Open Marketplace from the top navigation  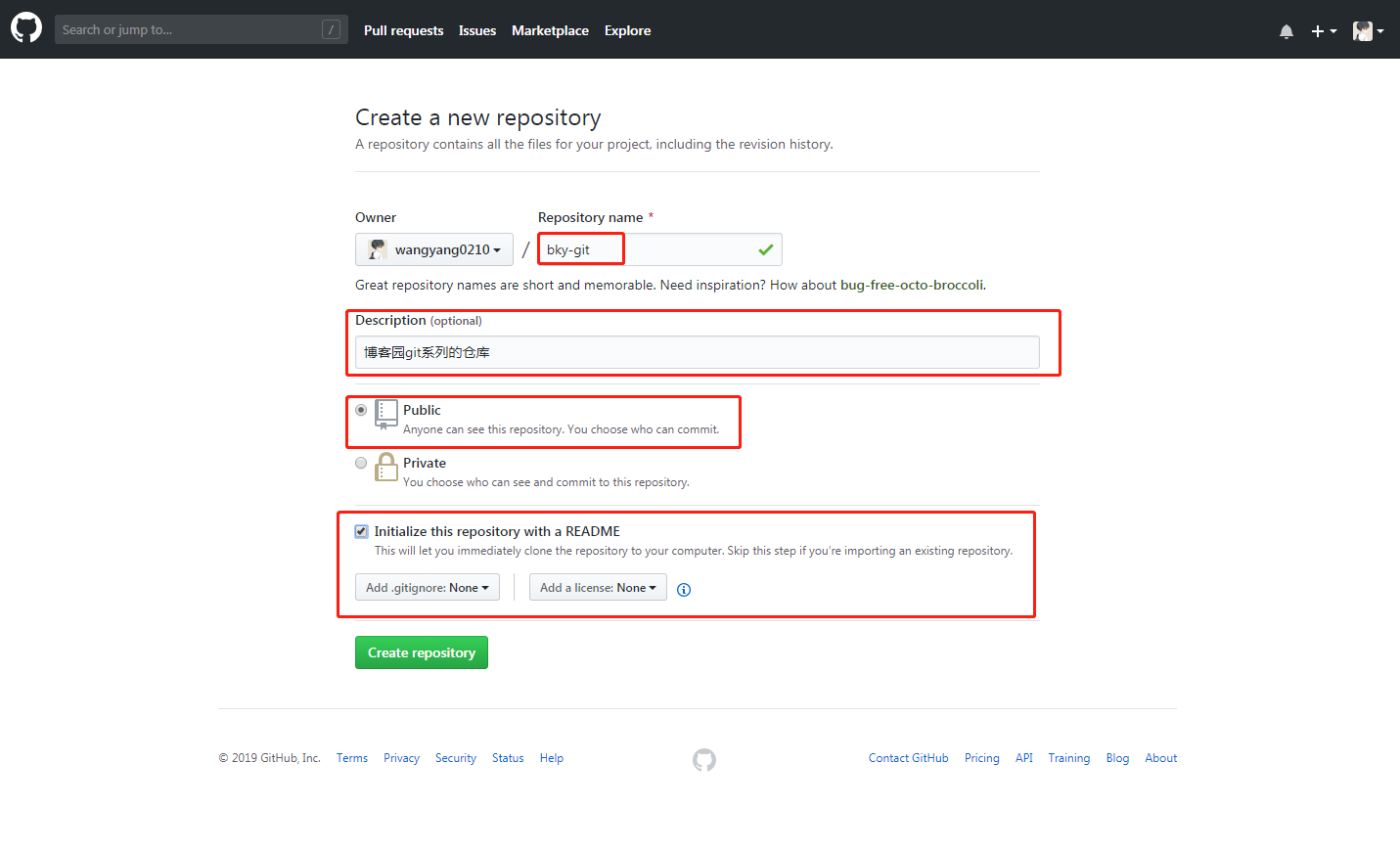(x=550, y=30)
